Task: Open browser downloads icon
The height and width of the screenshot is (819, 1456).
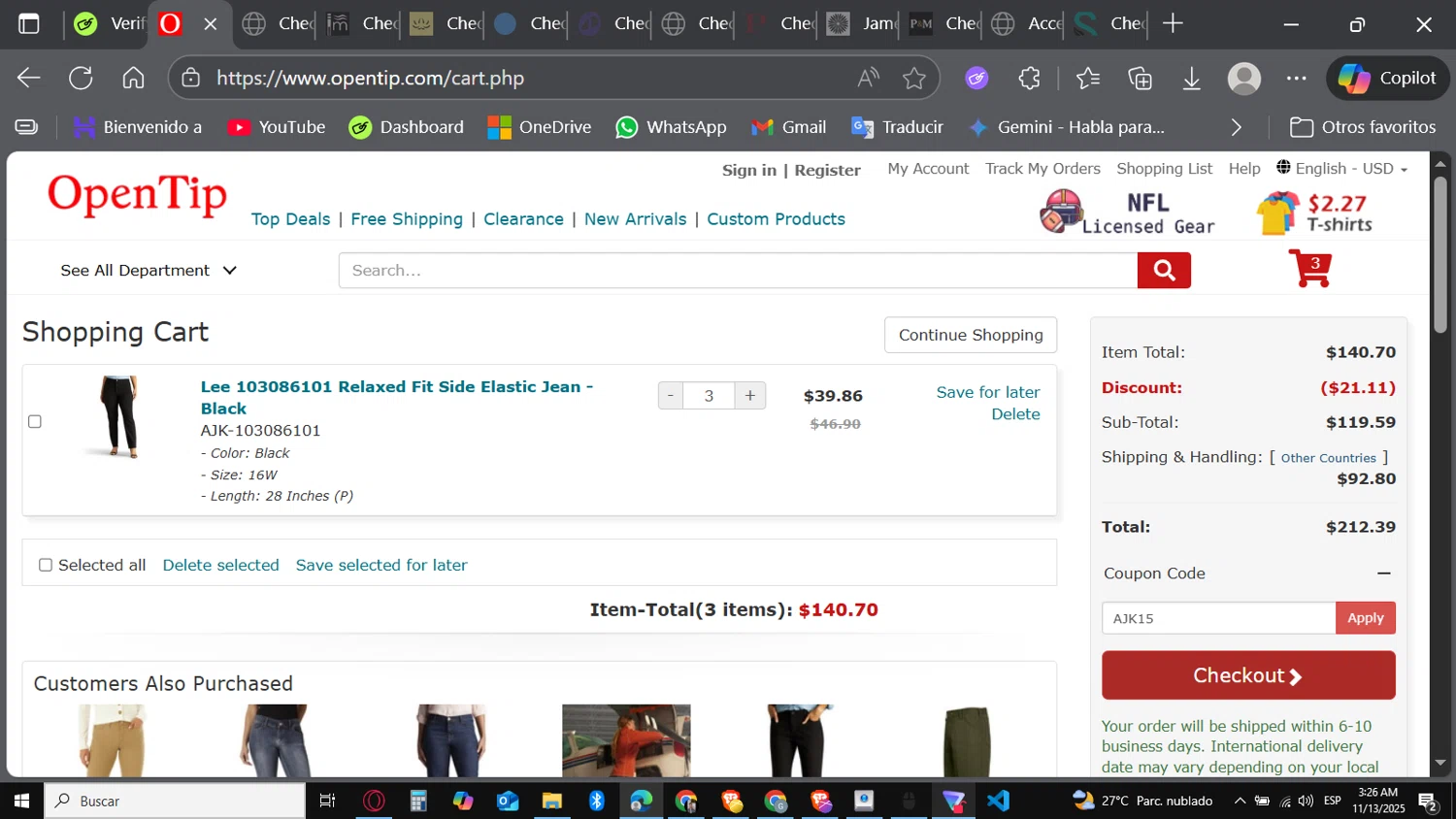Action: pyautogui.click(x=1192, y=78)
